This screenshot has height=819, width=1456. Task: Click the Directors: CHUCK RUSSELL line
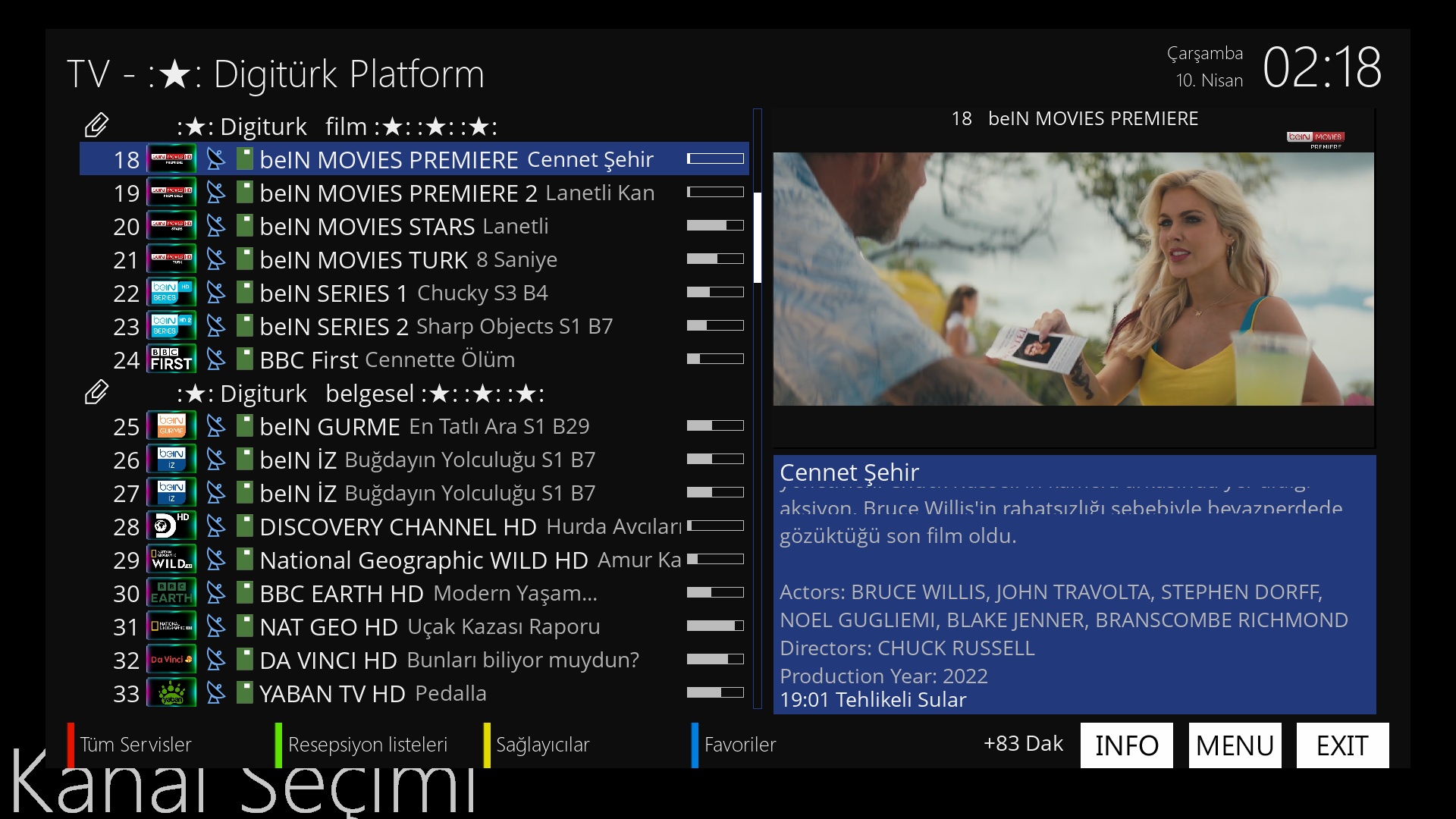pos(907,648)
